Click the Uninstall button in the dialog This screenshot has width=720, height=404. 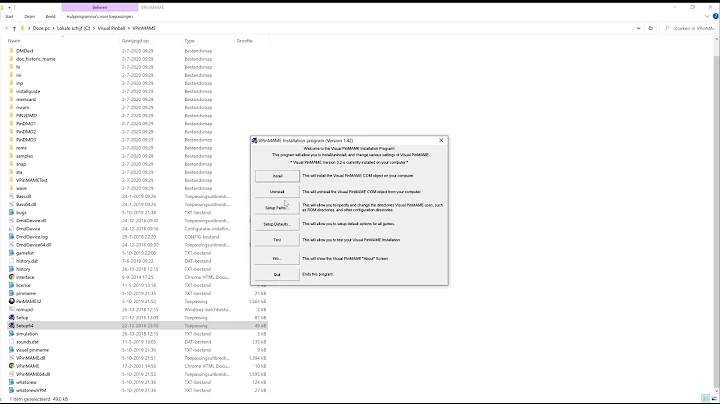(277, 192)
